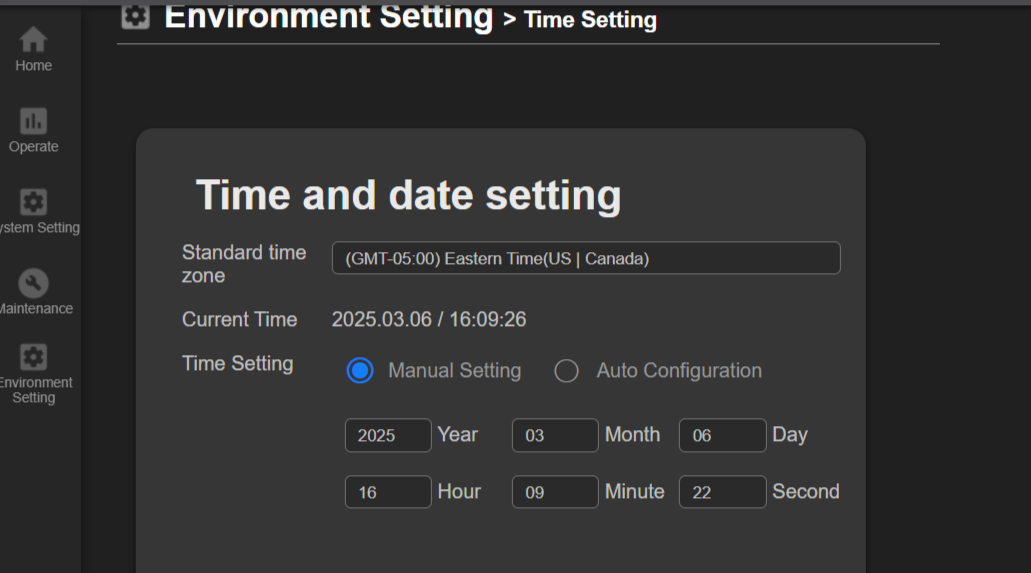
Task: Click the Environment Setting sidebar gear icon
Action: [x=33, y=357]
